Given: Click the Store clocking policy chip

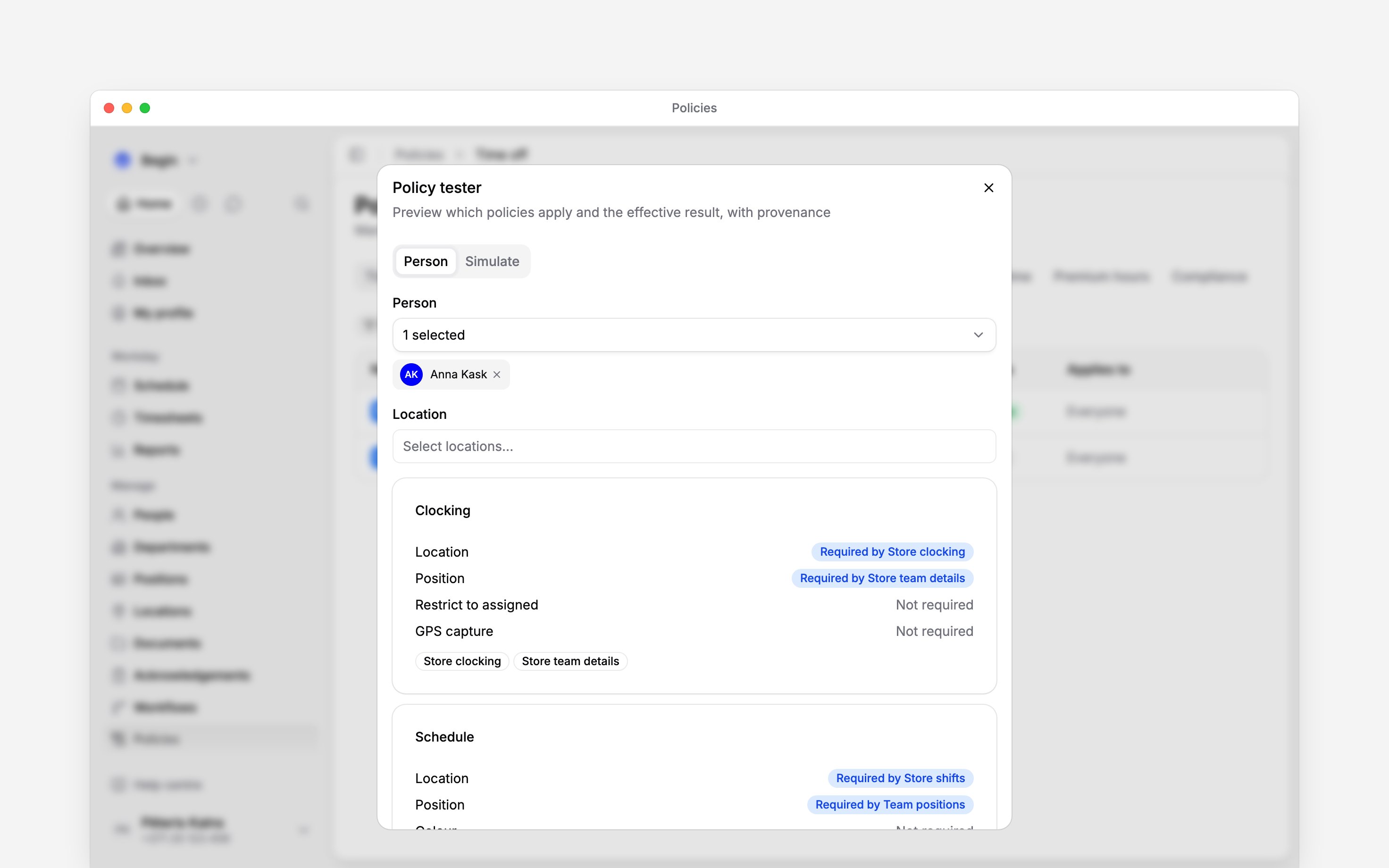Looking at the screenshot, I should (x=462, y=661).
